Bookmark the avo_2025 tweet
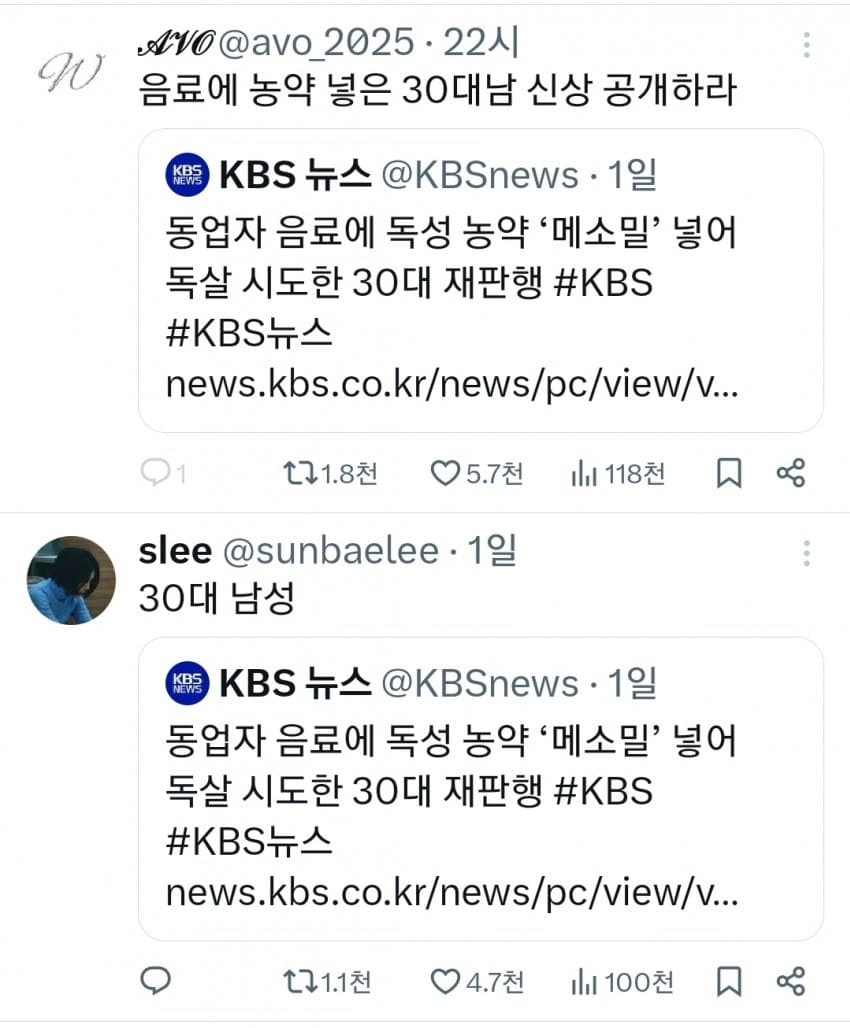Screen dimensions: 850x1028 tap(729, 473)
